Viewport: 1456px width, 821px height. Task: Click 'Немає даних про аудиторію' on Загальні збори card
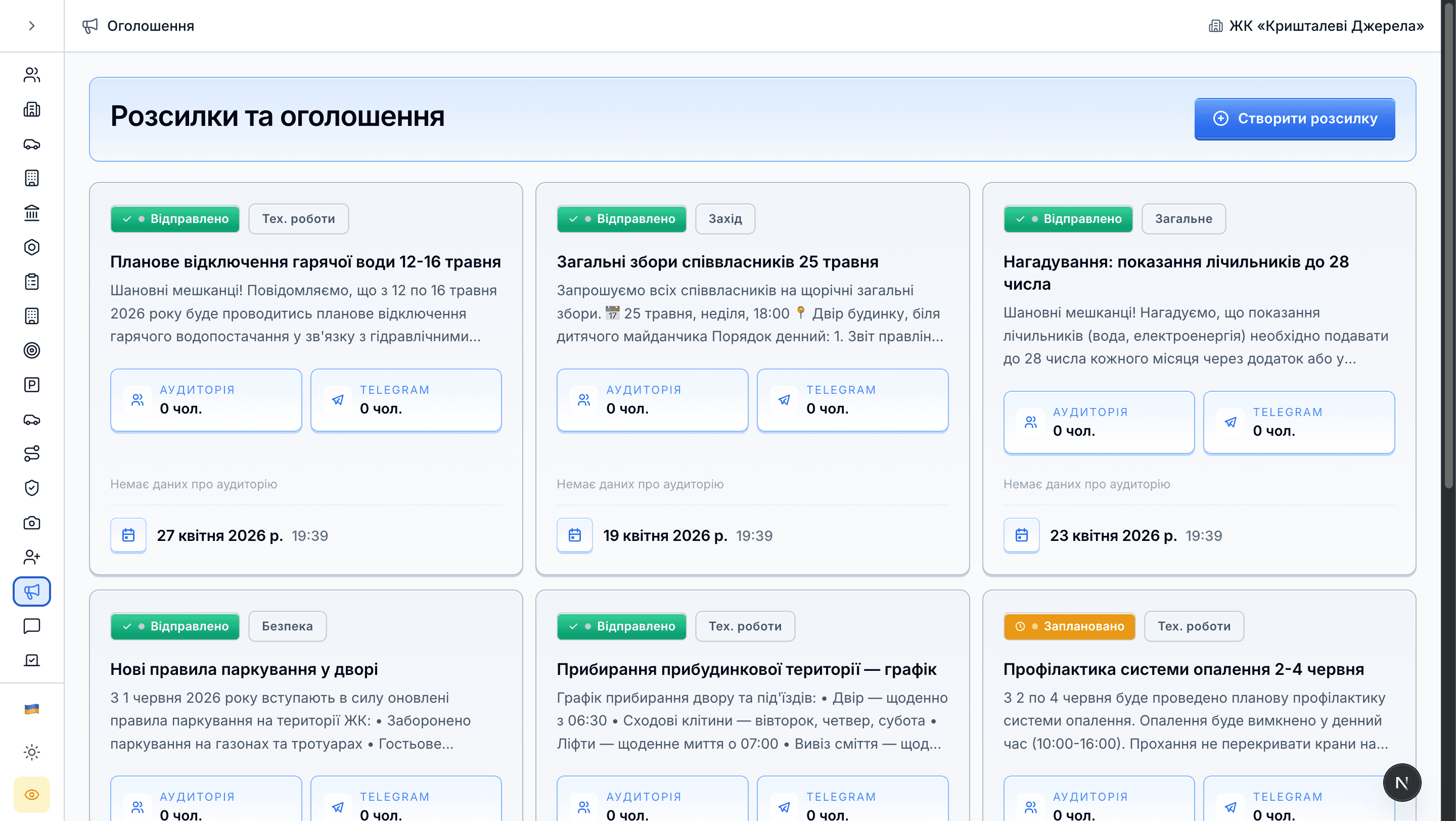[x=640, y=484]
